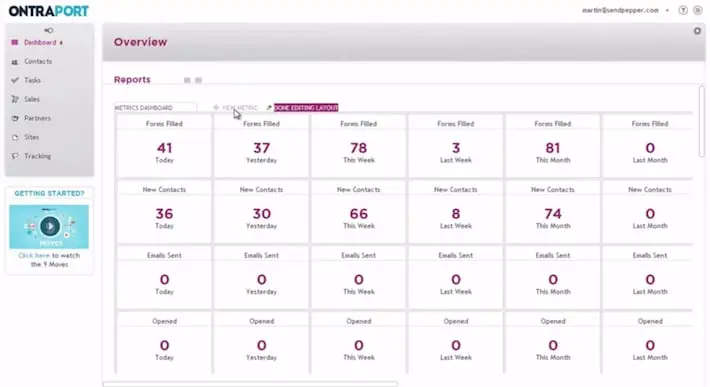Select the Opened Yesterday tile

(x=261, y=343)
